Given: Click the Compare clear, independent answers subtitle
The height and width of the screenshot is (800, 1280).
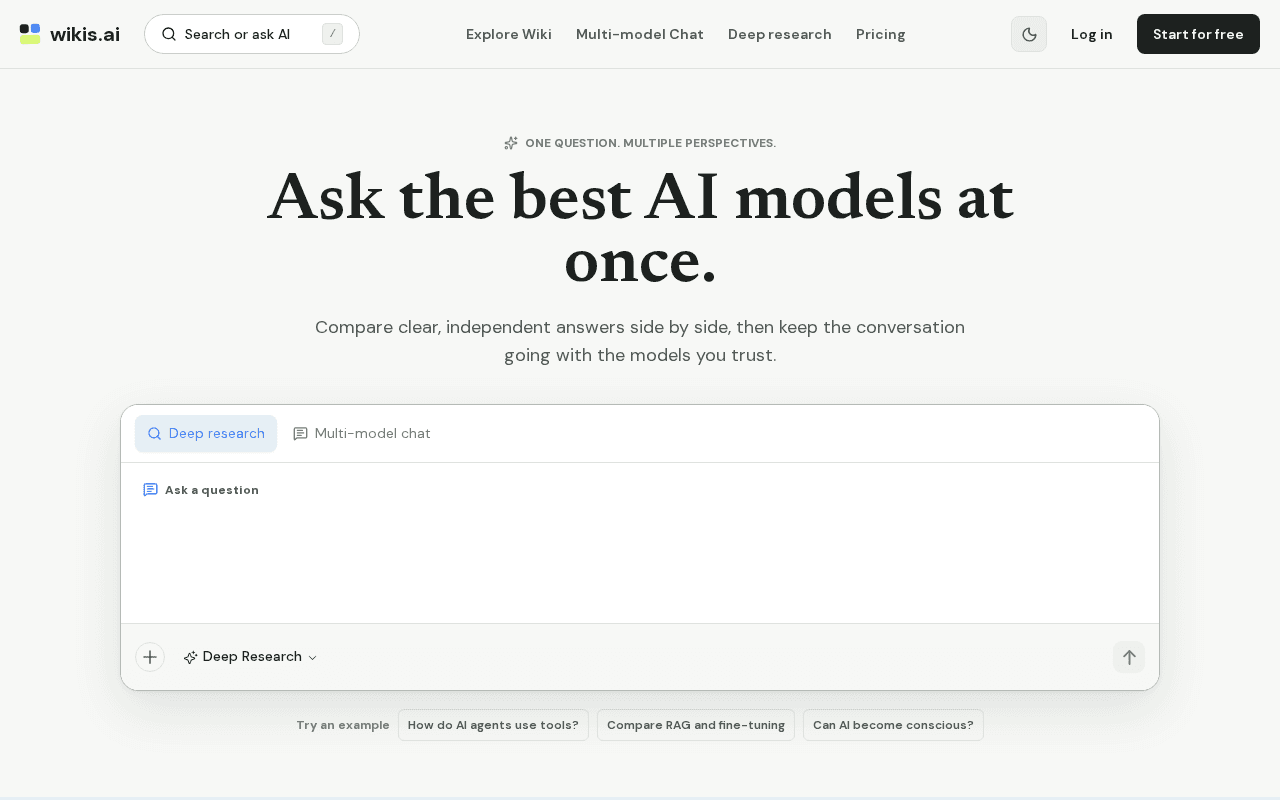Looking at the screenshot, I should coord(640,341).
